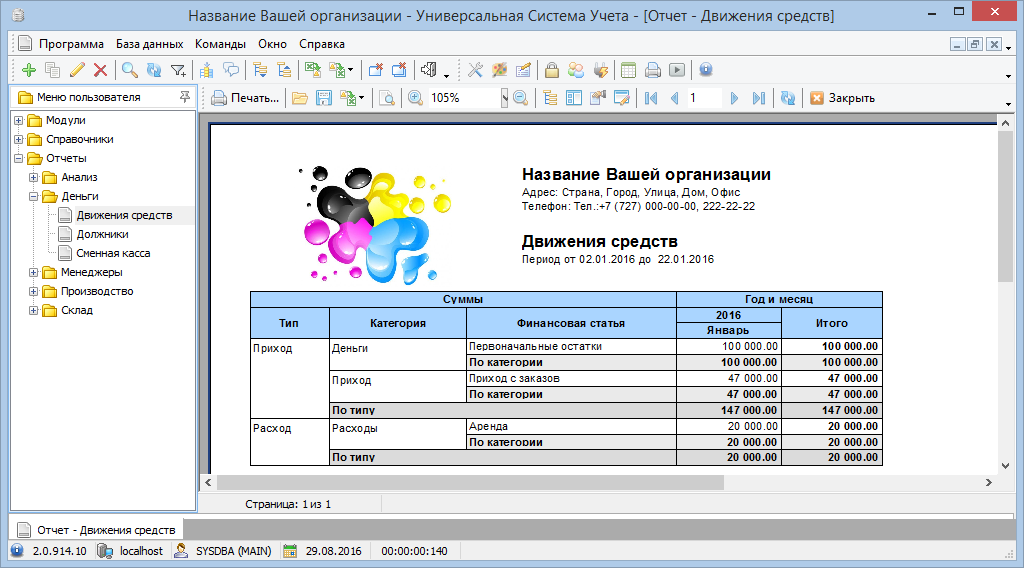Click the magnifier Search icon in main toolbar
Screen dimensions: 1024x568
(x=130, y=70)
